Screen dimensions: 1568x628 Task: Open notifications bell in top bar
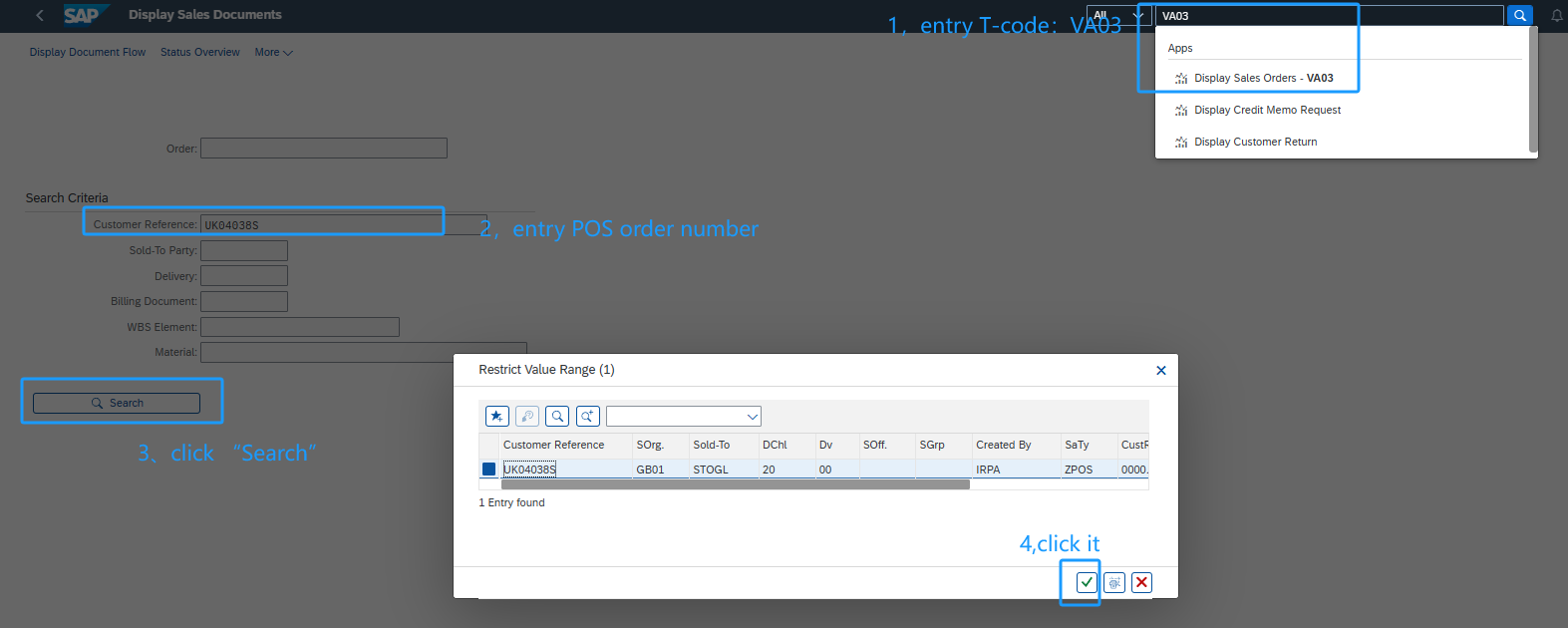[1556, 16]
